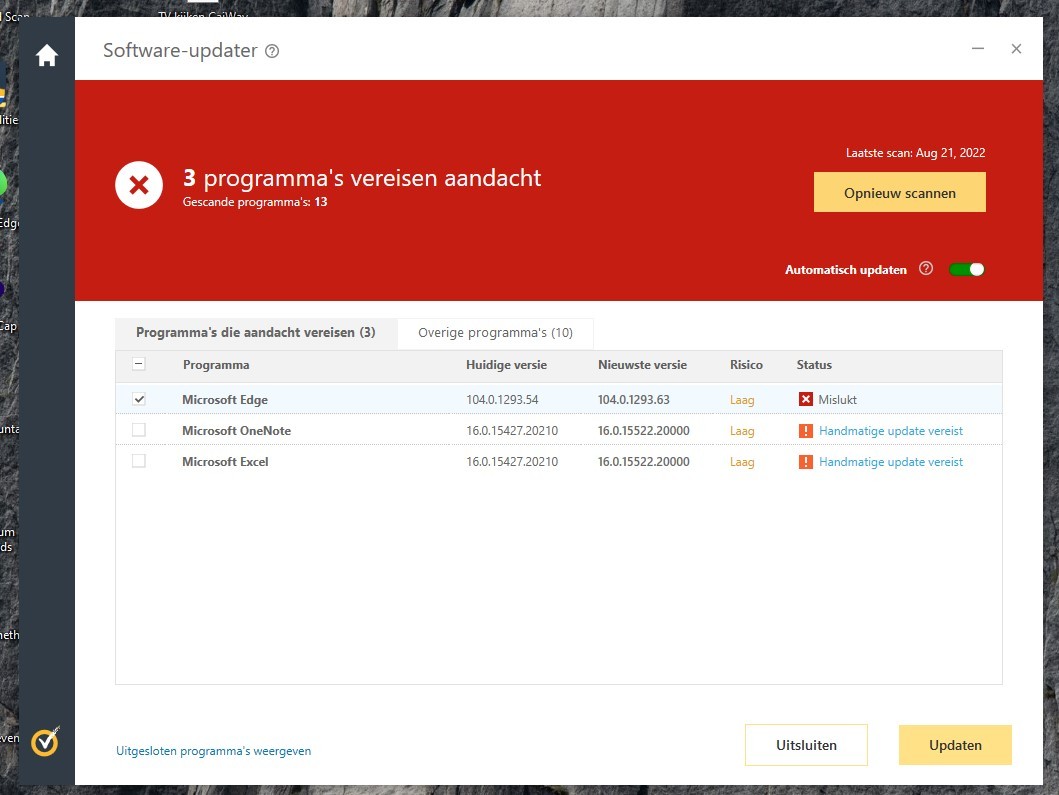
Task: Click warning icon in Microsoft Excel row
Action: point(806,461)
